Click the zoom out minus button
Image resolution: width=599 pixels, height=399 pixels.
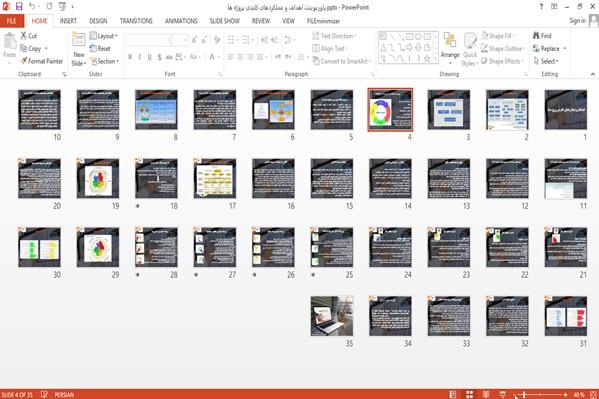point(516,394)
